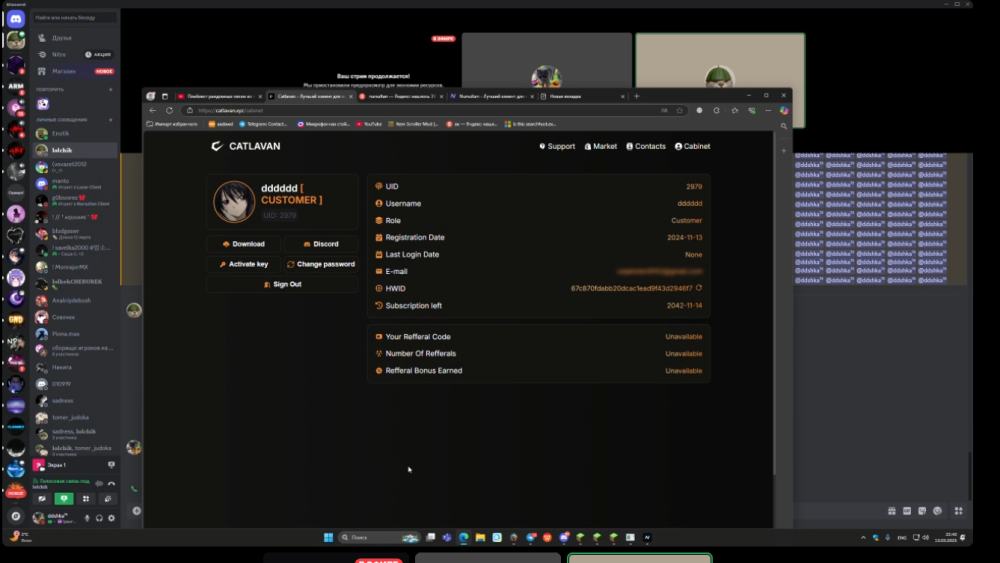
Task: Open direct message with Enotik
Action: [x=75, y=133]
